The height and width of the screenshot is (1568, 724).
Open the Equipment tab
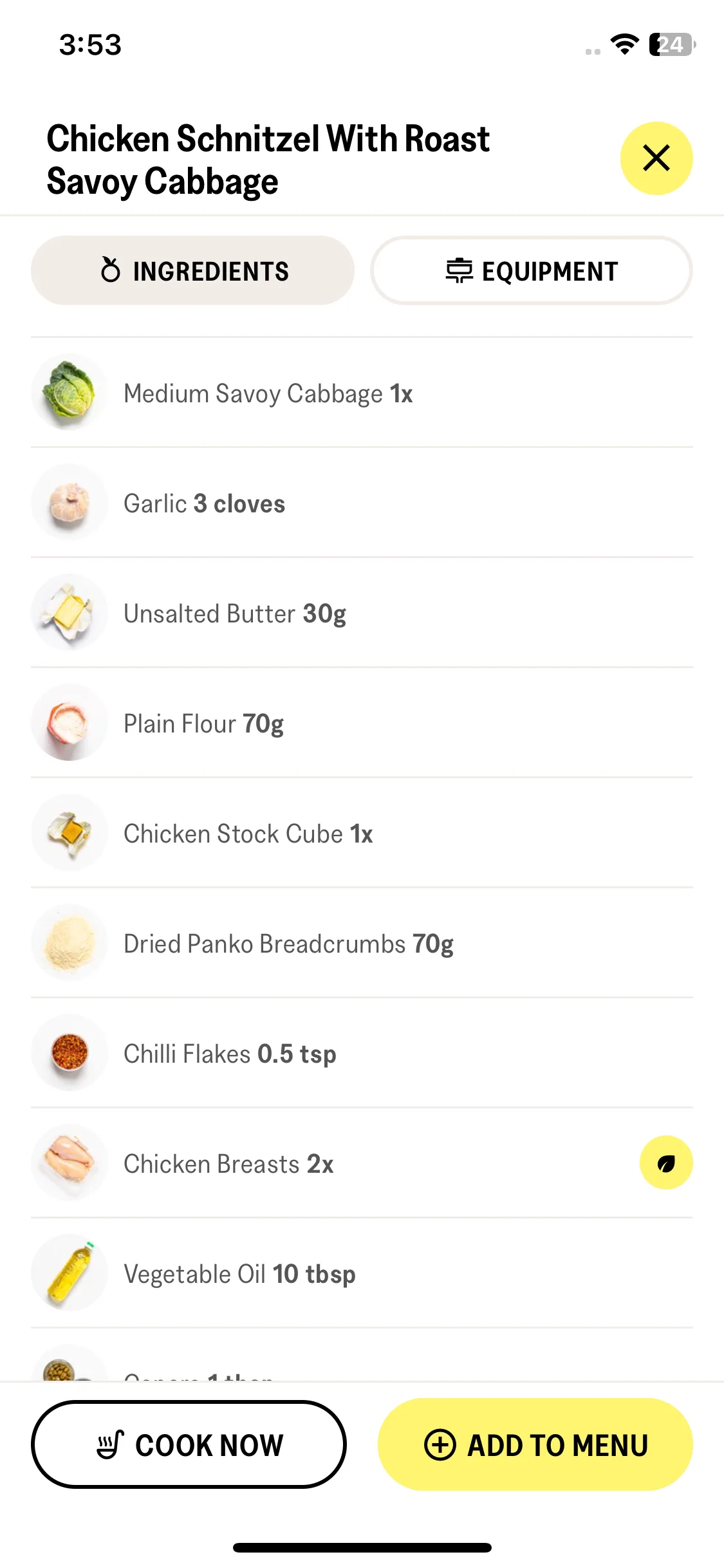(532, 270)
